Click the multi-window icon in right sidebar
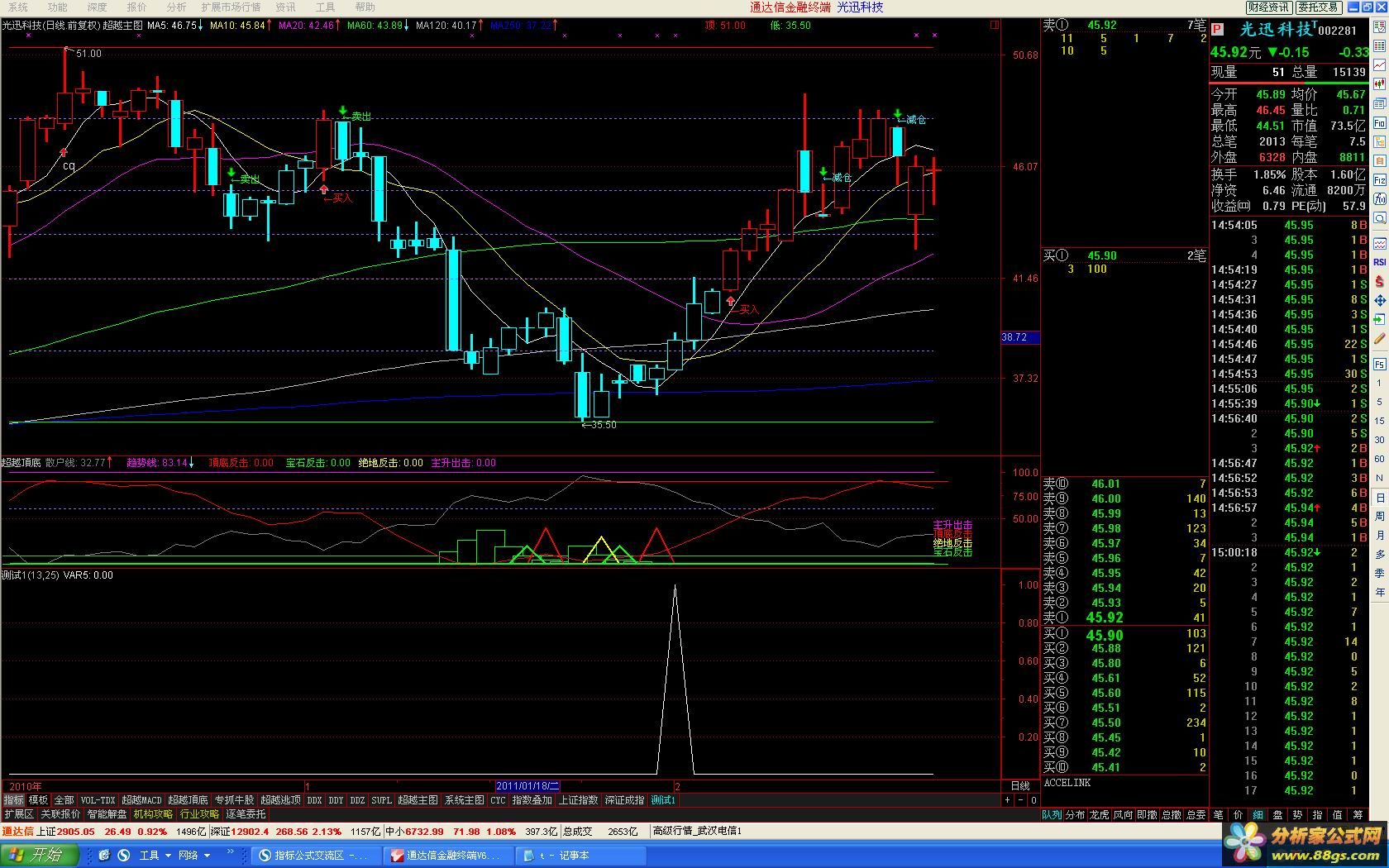Viewport: 1389px width, 868px height. point(1380,104)
